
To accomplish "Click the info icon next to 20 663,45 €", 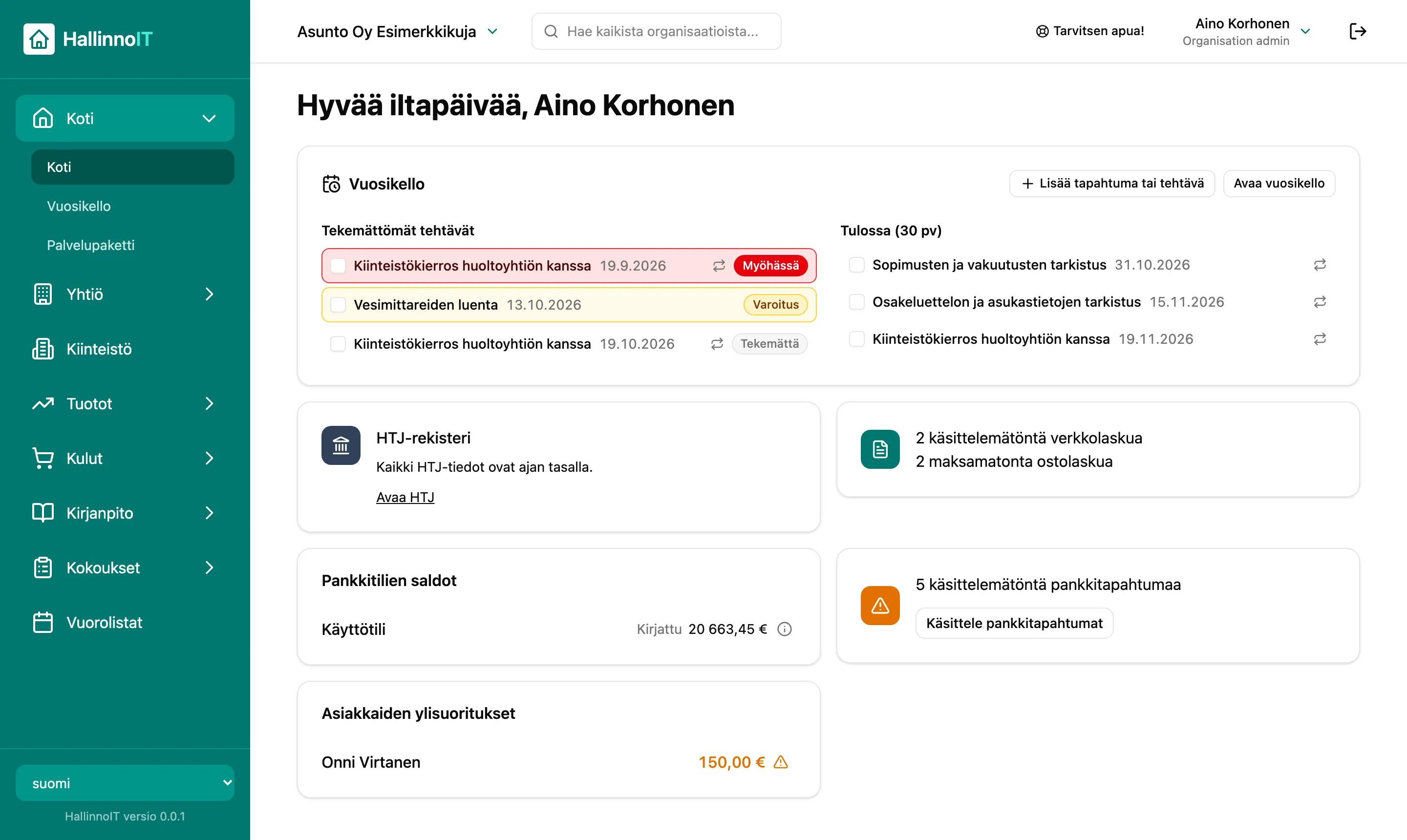I will tap(784, 629).
